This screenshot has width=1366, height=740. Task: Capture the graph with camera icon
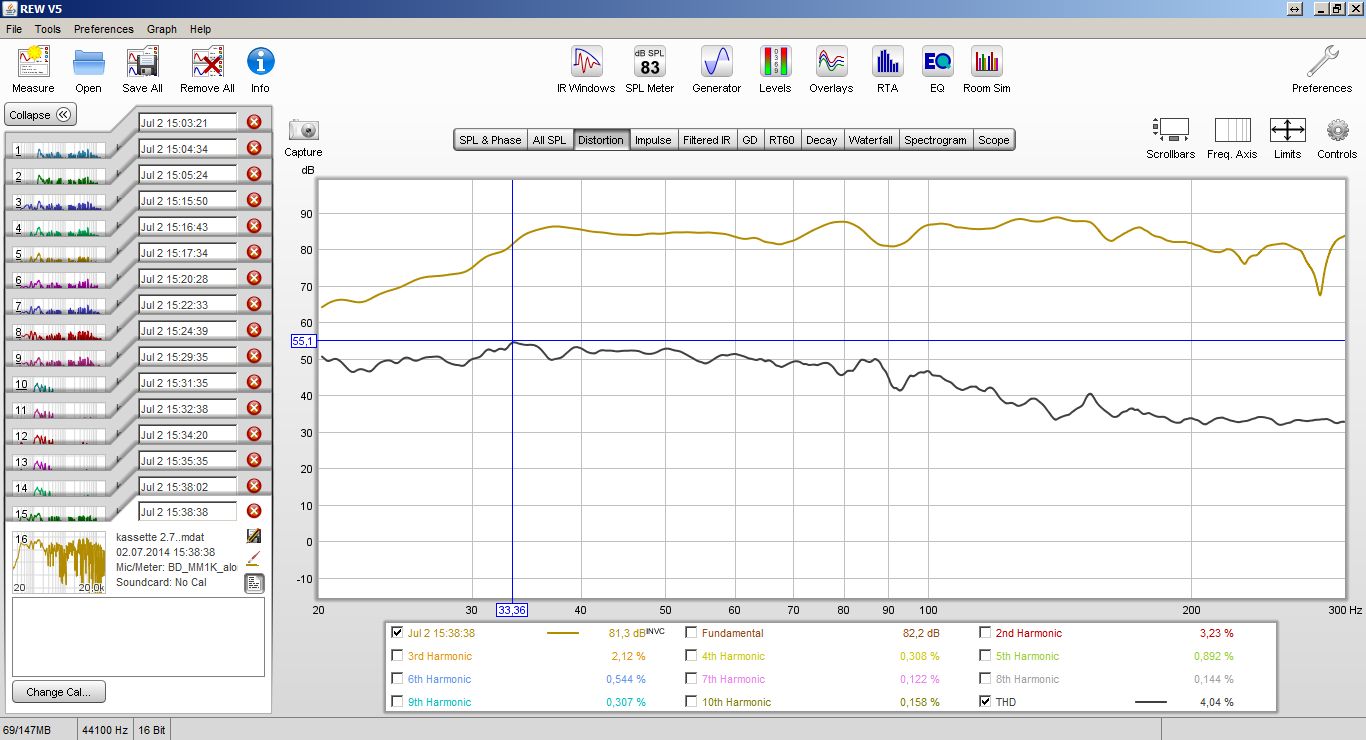[x=303, y=130]
